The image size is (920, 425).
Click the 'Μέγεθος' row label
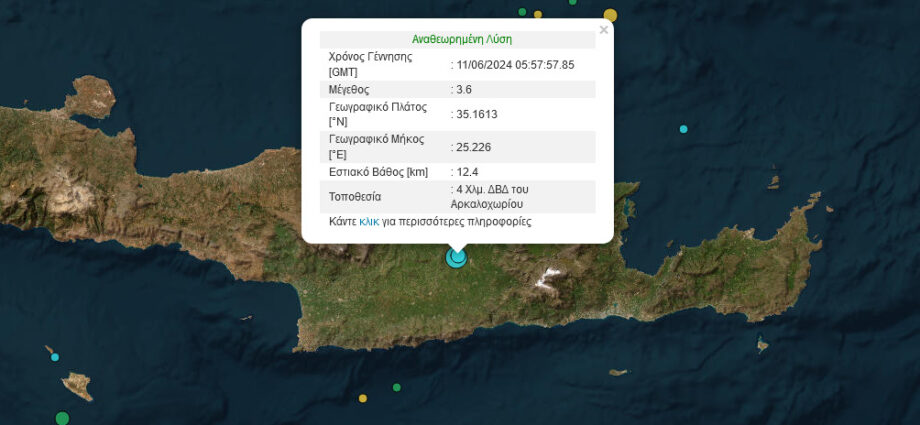click(349, 89)
